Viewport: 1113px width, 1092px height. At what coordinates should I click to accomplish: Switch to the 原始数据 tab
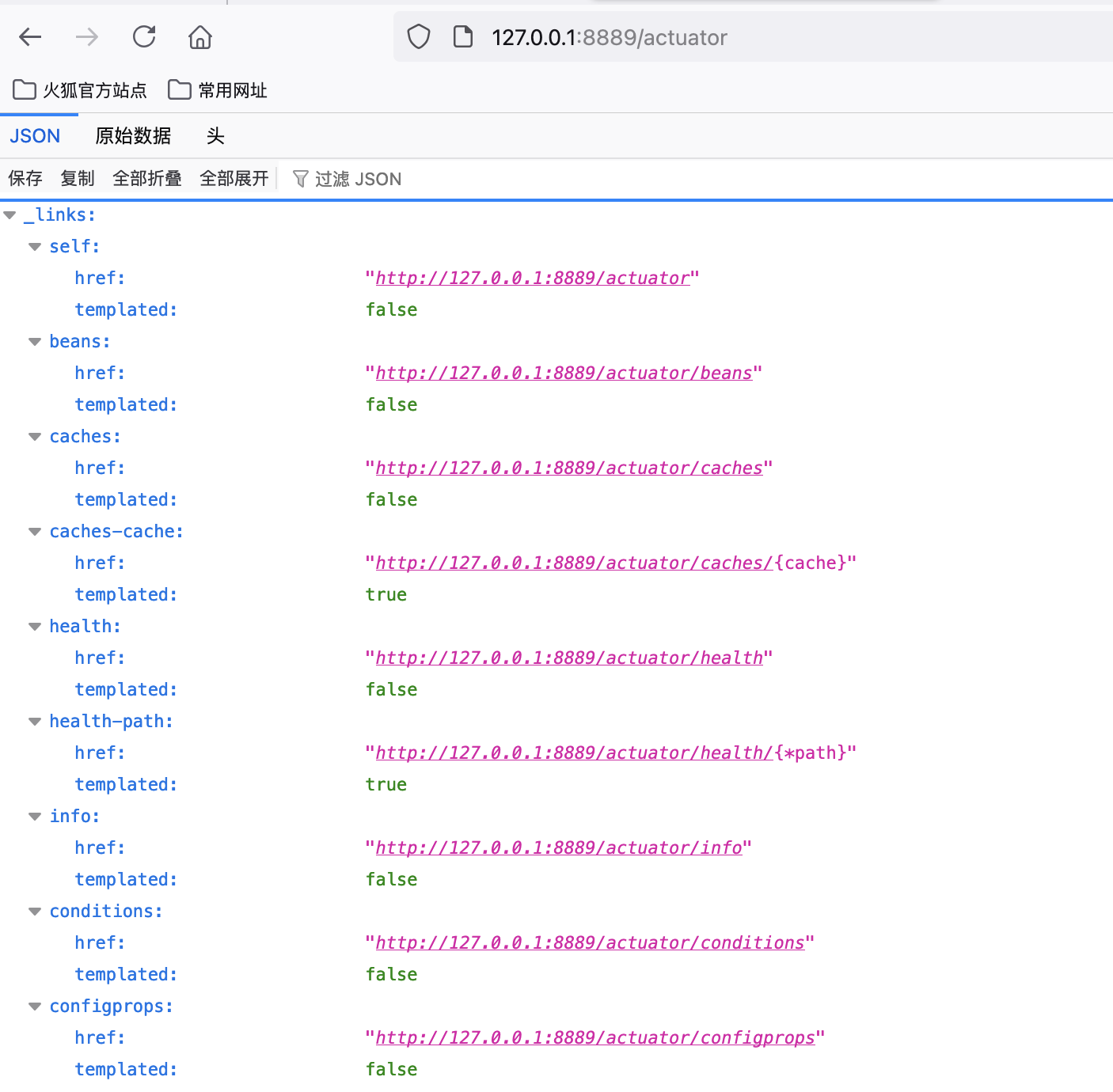[133, 136]
